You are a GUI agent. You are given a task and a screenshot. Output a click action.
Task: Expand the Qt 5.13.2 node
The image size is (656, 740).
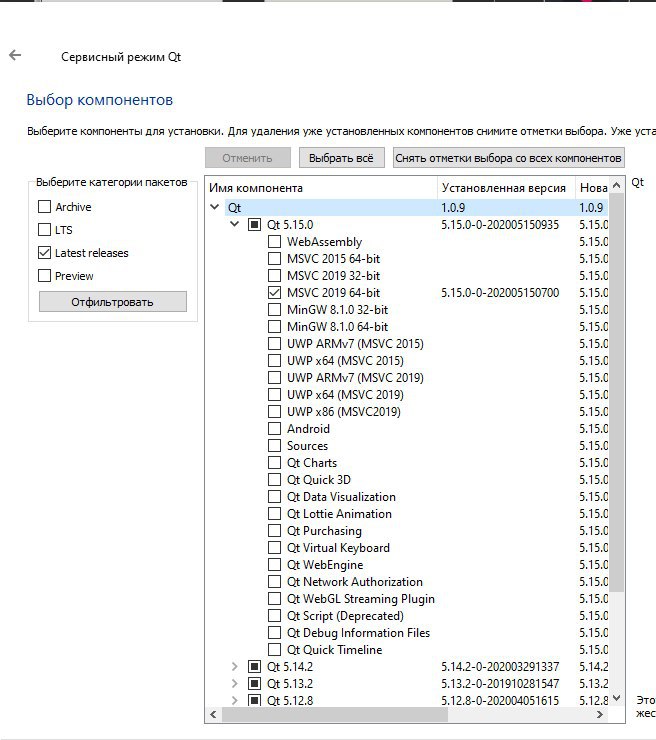[235, 683]
